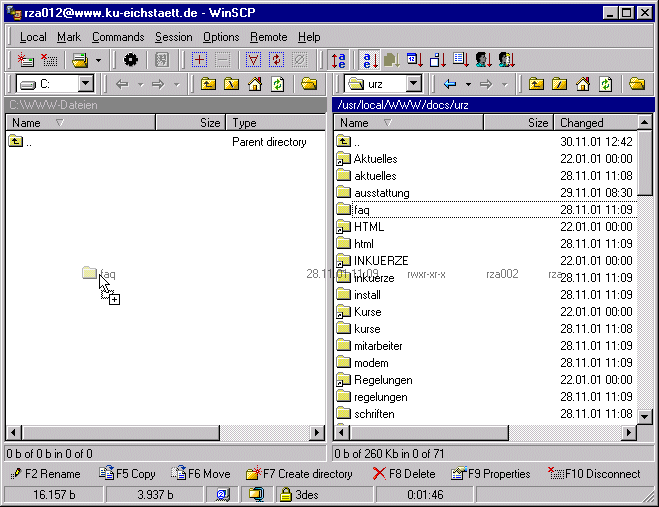Open the Mark menu
The image size is (659, 507).
click(x=69, y=37)
